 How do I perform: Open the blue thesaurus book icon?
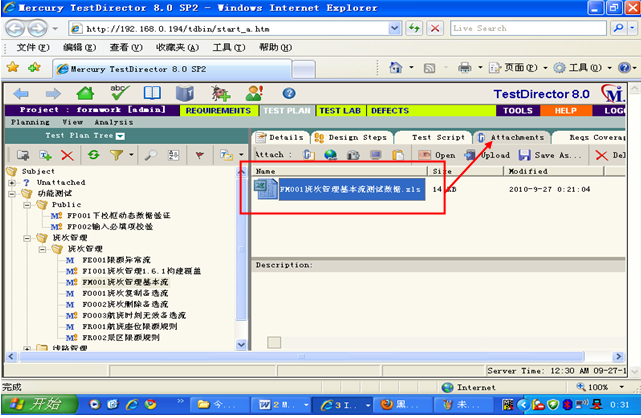click(x=185, y=93)
